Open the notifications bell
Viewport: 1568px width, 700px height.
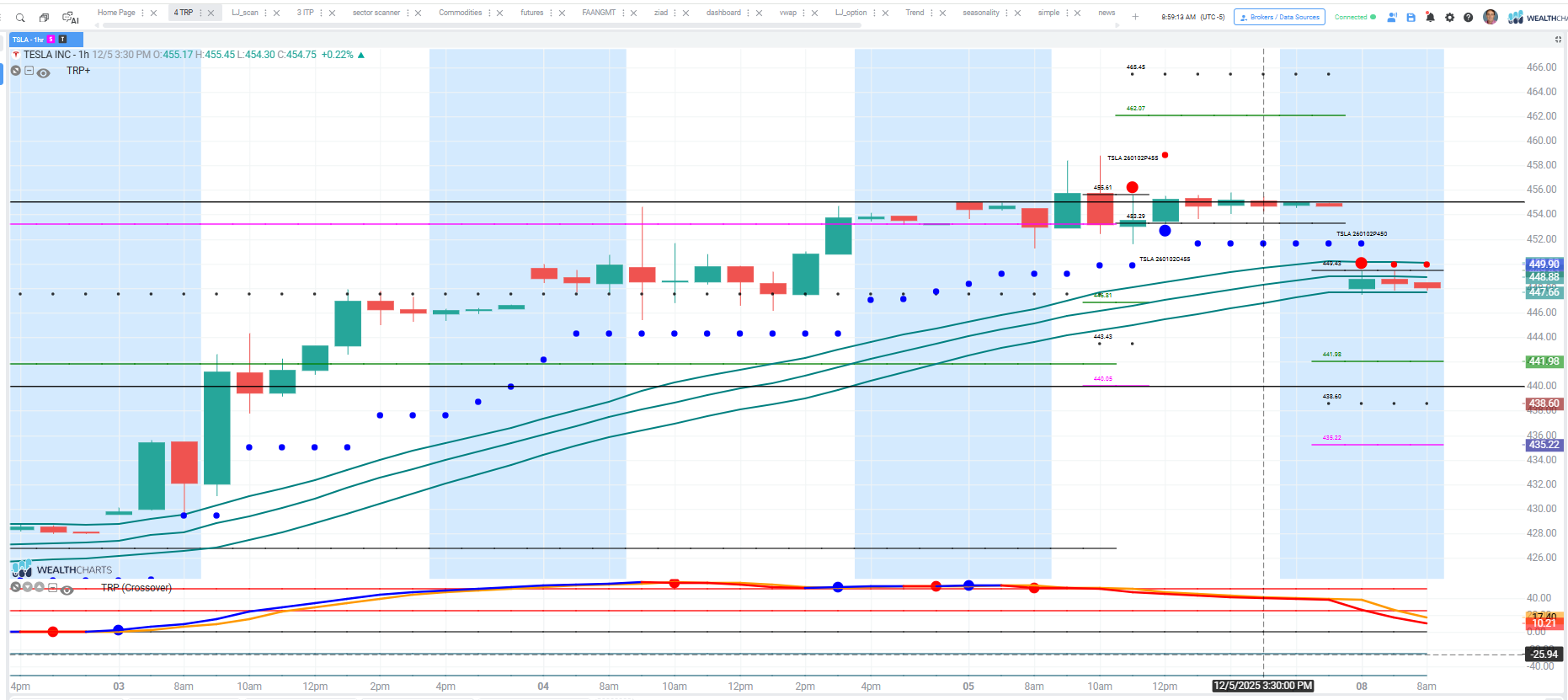point(1430,17)
